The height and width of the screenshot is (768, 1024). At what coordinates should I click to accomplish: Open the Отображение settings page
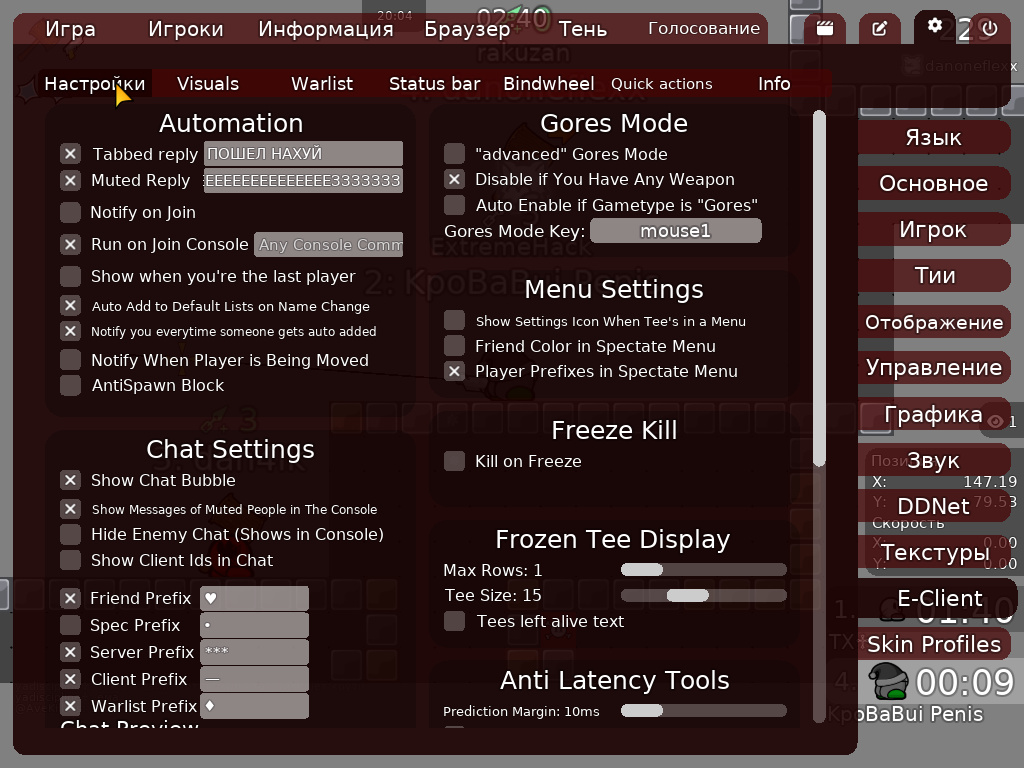[934, 322]
